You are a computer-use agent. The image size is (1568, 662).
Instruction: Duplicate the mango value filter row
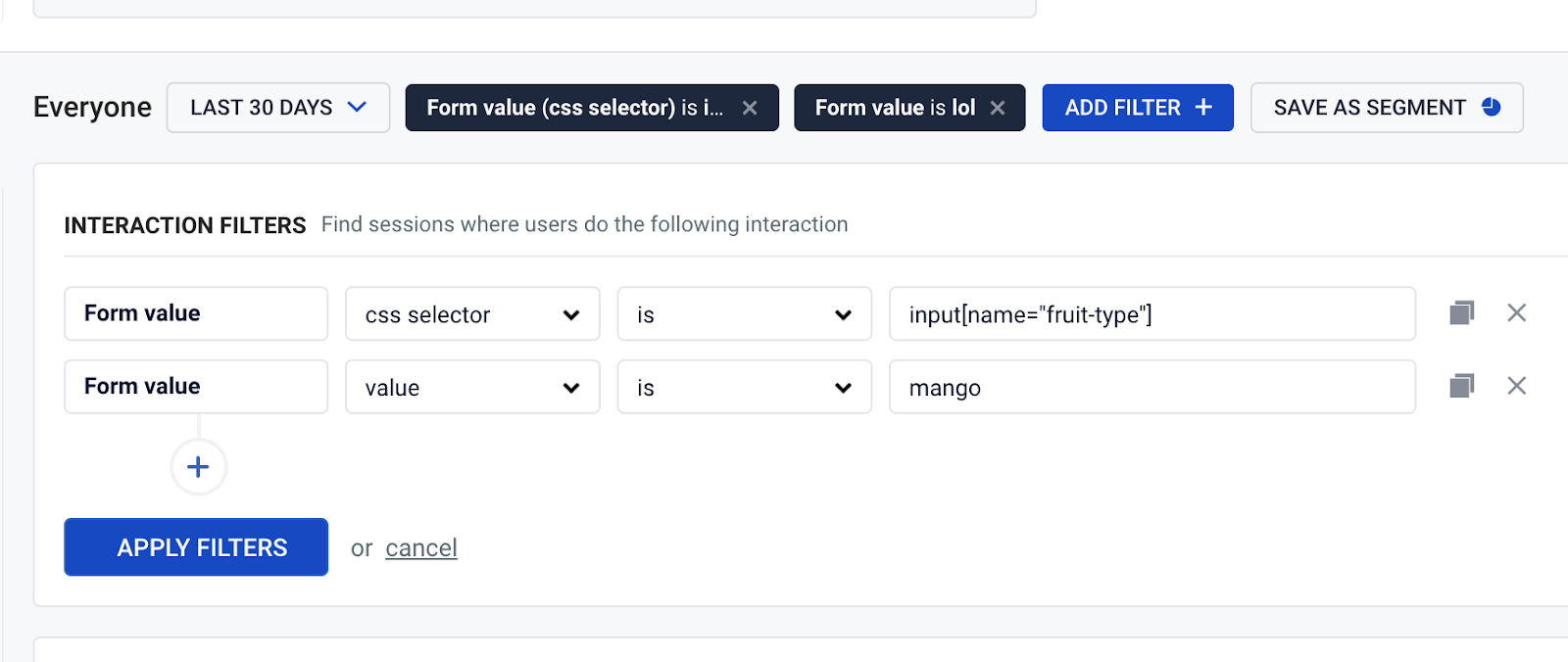point(1460,386)
